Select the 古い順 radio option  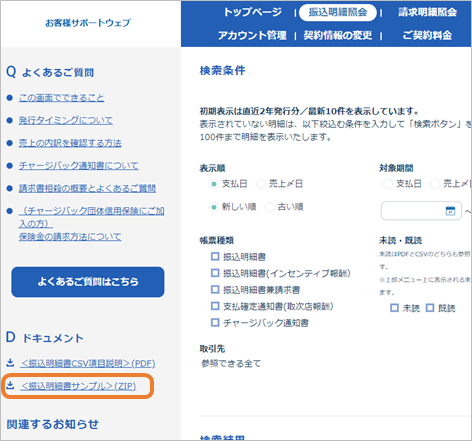[269, 207]
